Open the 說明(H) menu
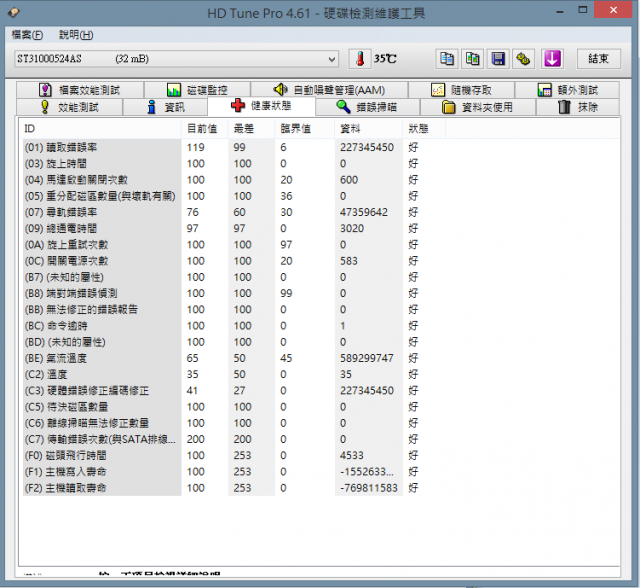This screenshot has height=588, width=640. coord(76,35)
